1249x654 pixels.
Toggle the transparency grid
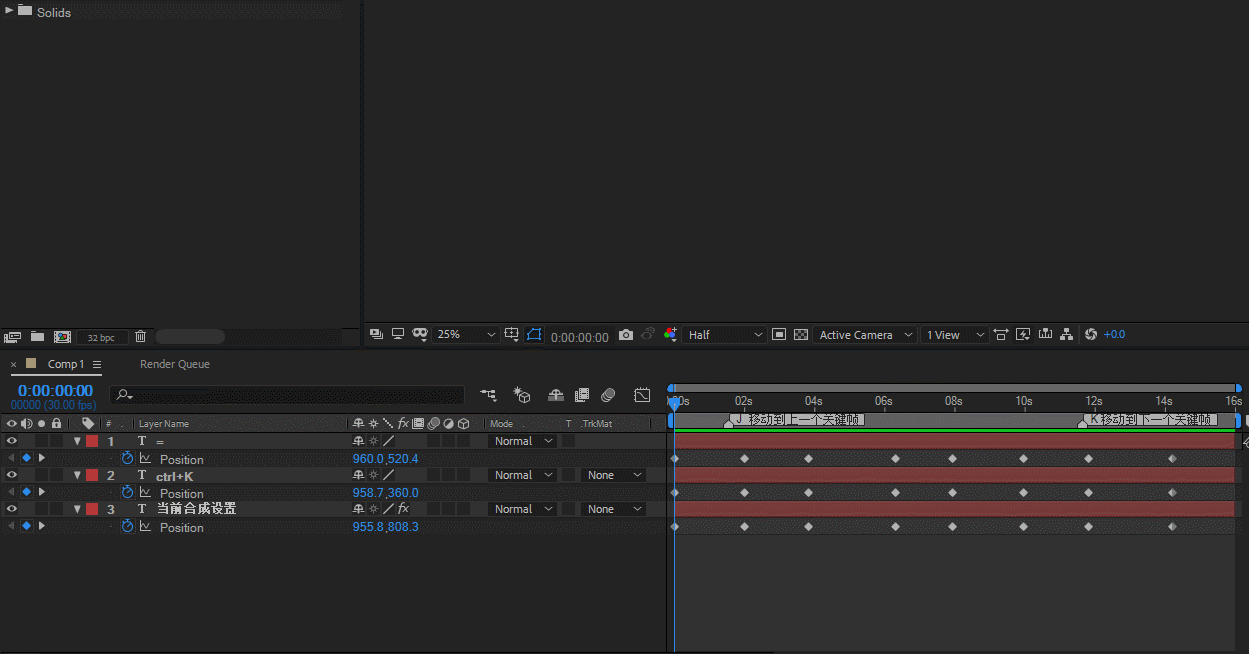coord(801,334)
